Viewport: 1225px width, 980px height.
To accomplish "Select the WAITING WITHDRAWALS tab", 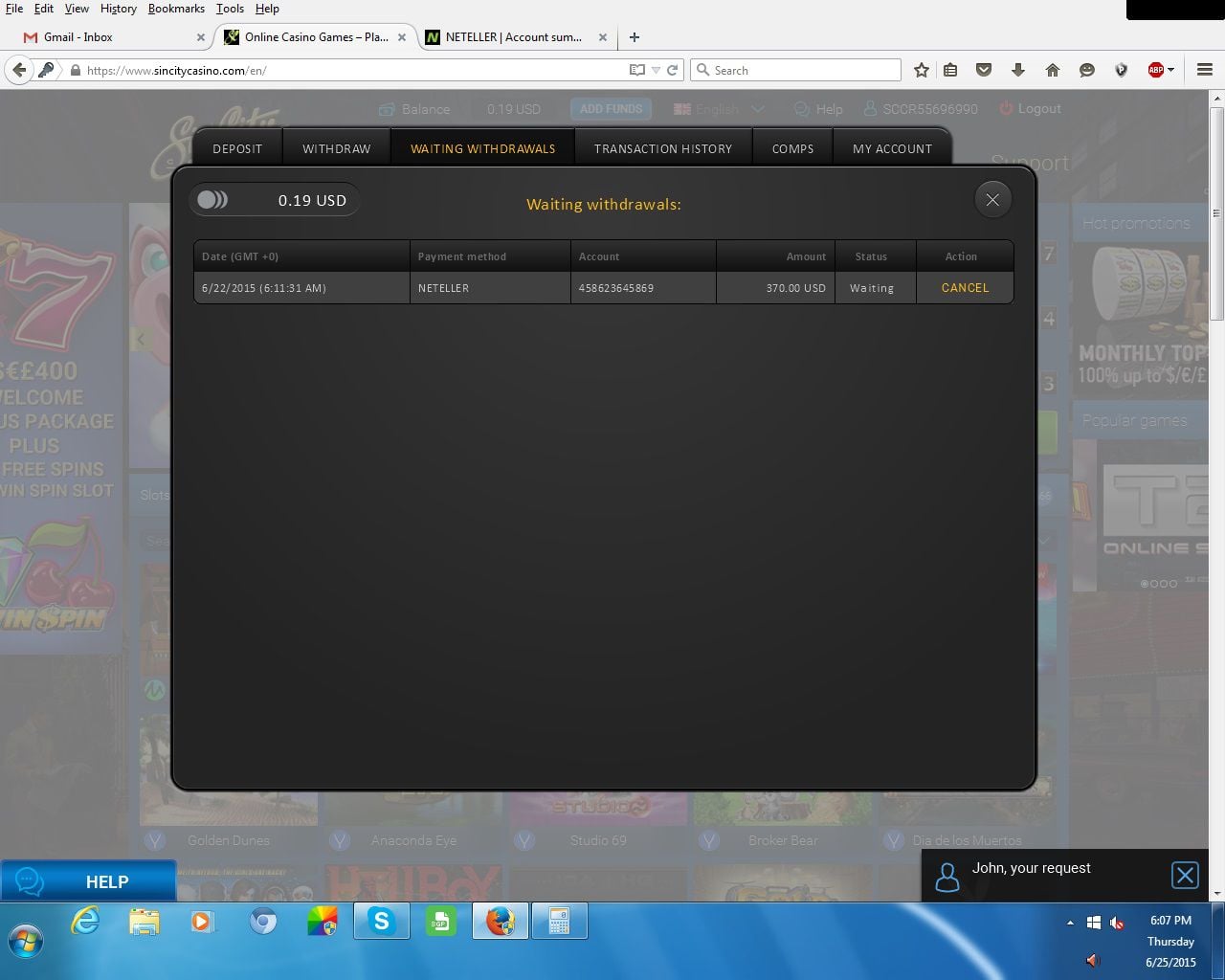I will click(483, 148).
